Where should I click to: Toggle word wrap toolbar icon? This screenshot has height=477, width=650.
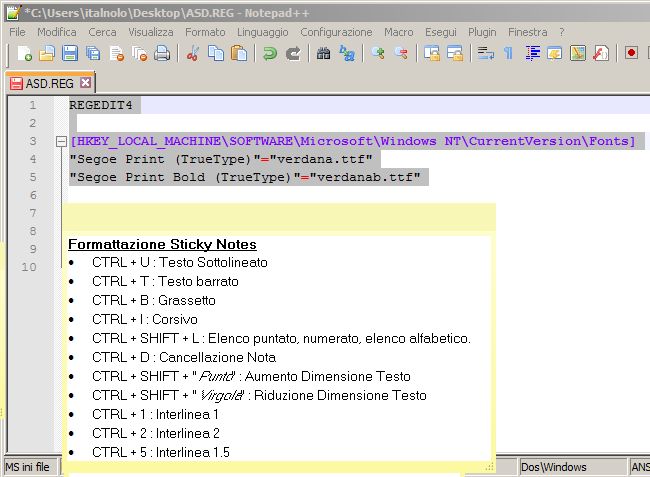[485, 53]
